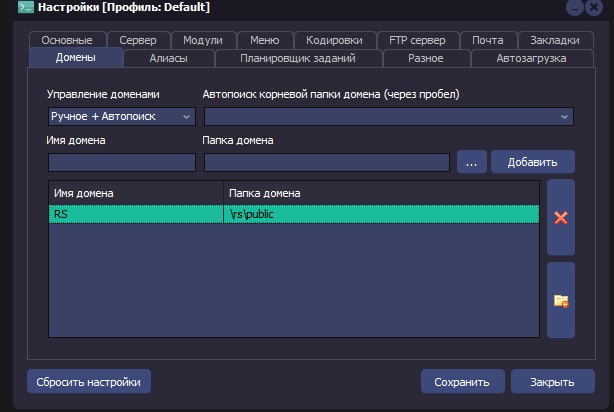Delete selected domain with red X icon

(560, 217)
